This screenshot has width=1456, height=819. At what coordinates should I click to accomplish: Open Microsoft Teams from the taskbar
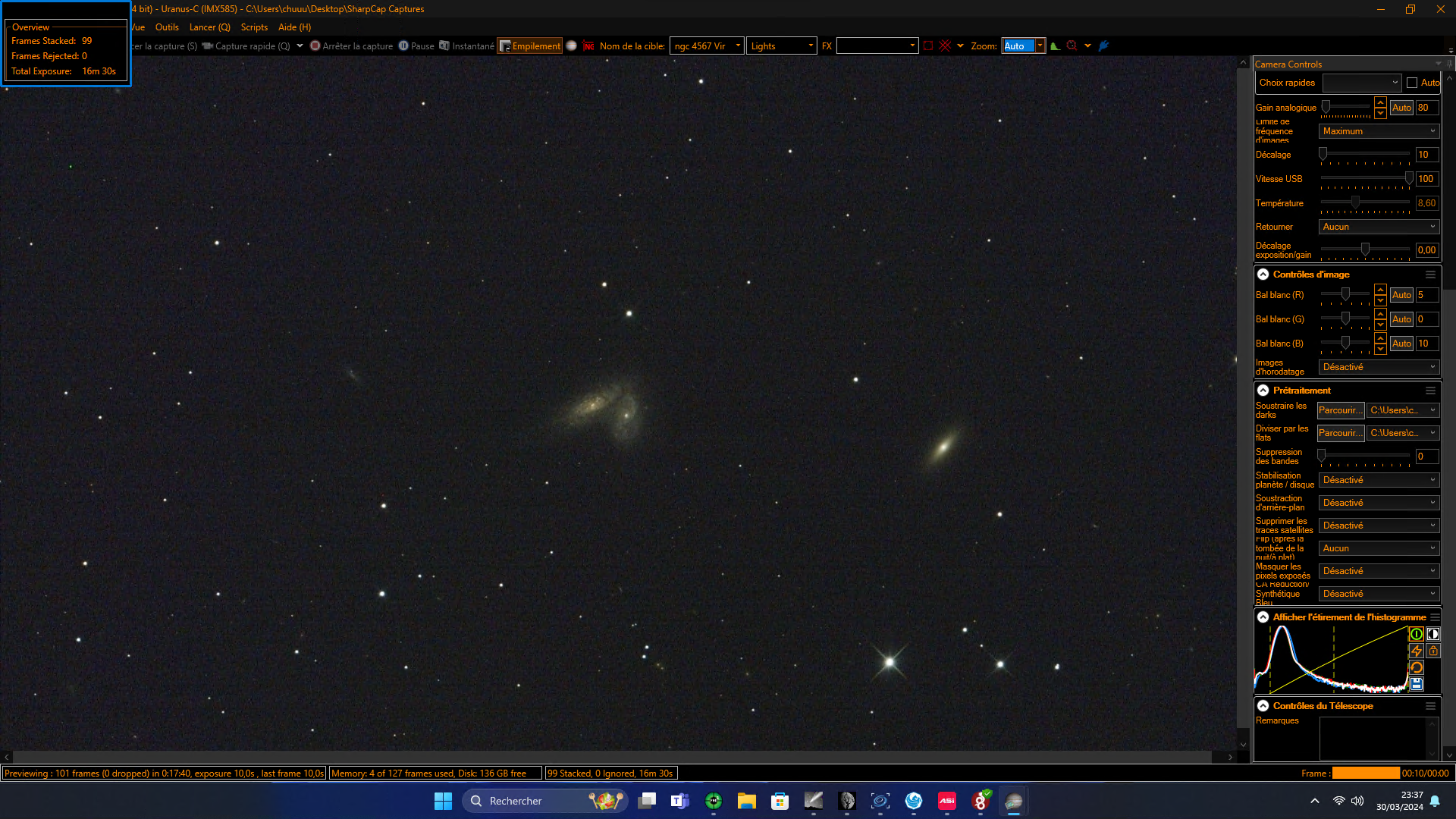[x=680, y=801]
